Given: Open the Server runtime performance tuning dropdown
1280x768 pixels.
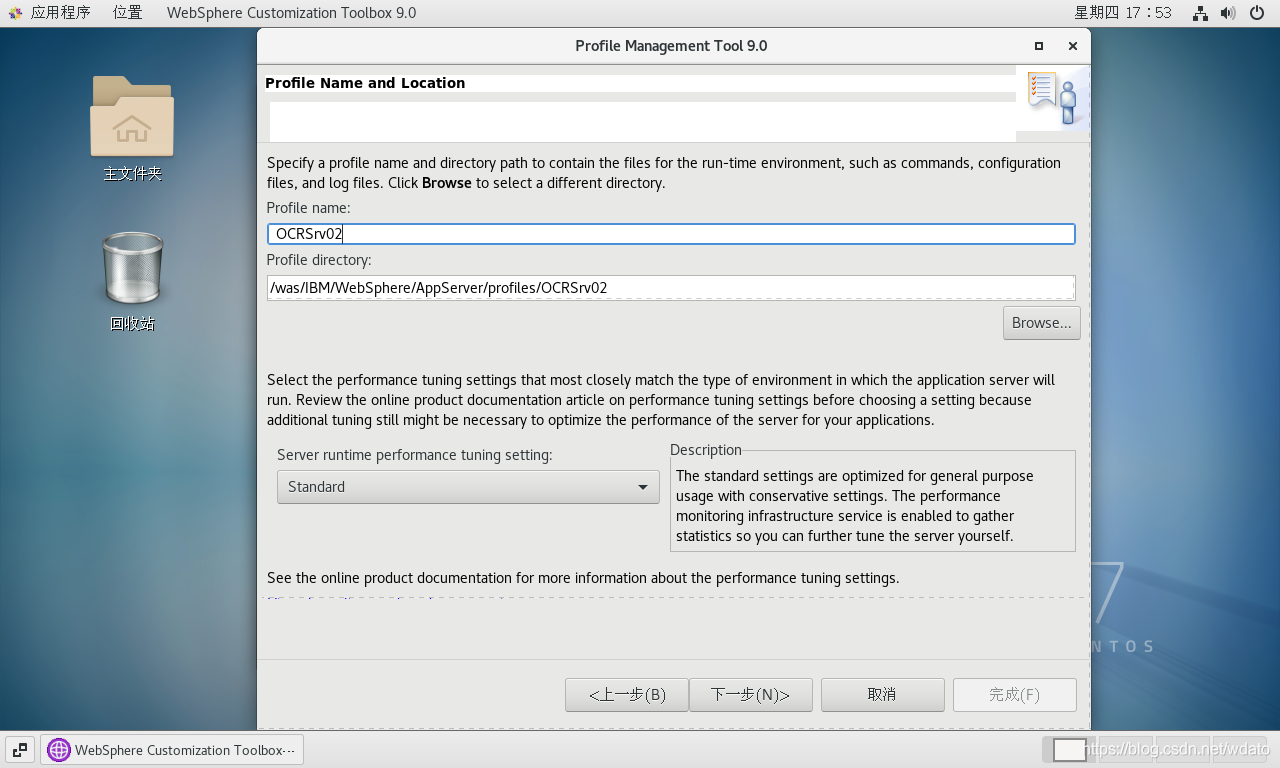Looking at the screenshot, I should (468, 487).
